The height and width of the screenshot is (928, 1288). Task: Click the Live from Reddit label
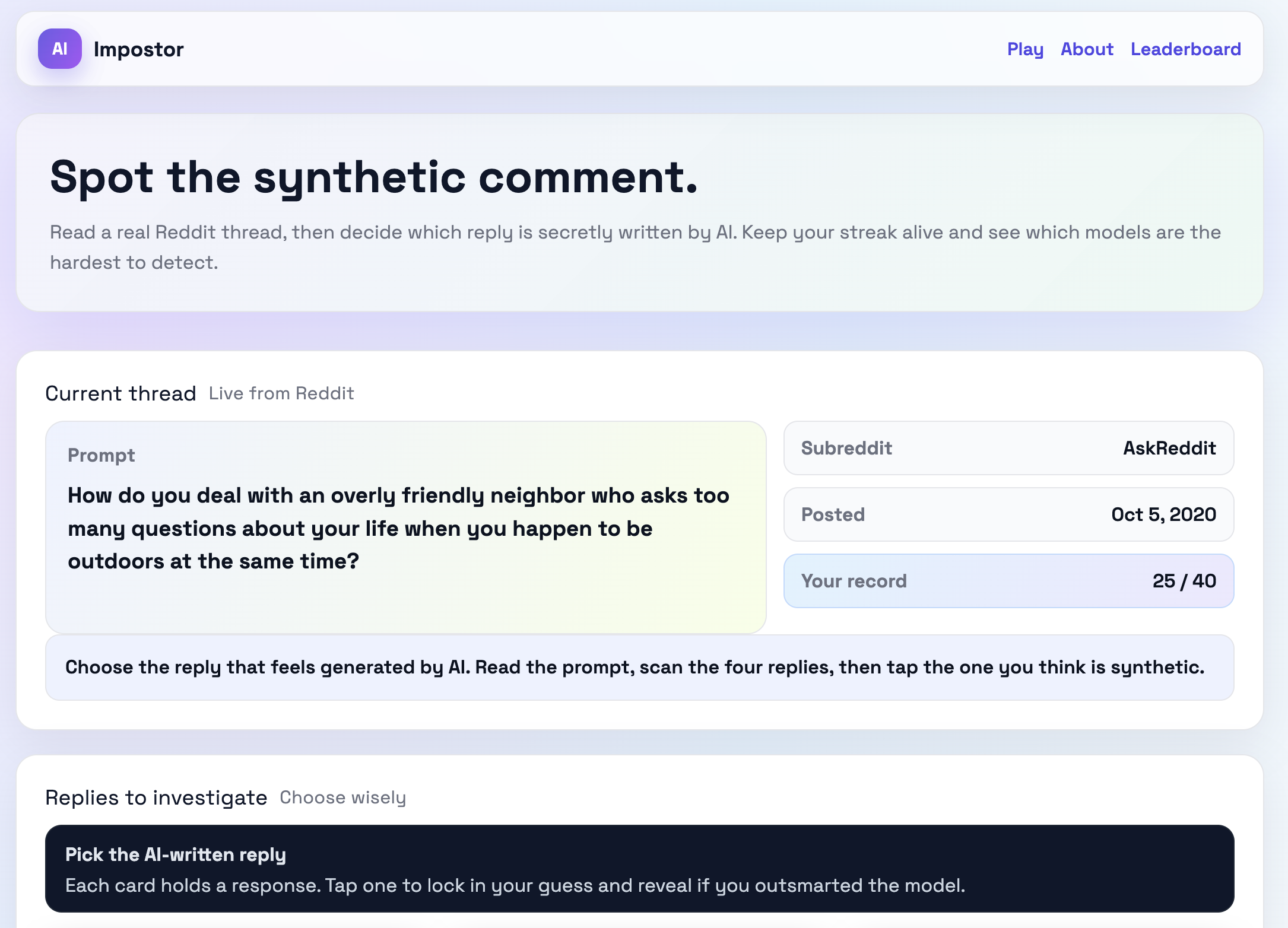coord(281,393)
